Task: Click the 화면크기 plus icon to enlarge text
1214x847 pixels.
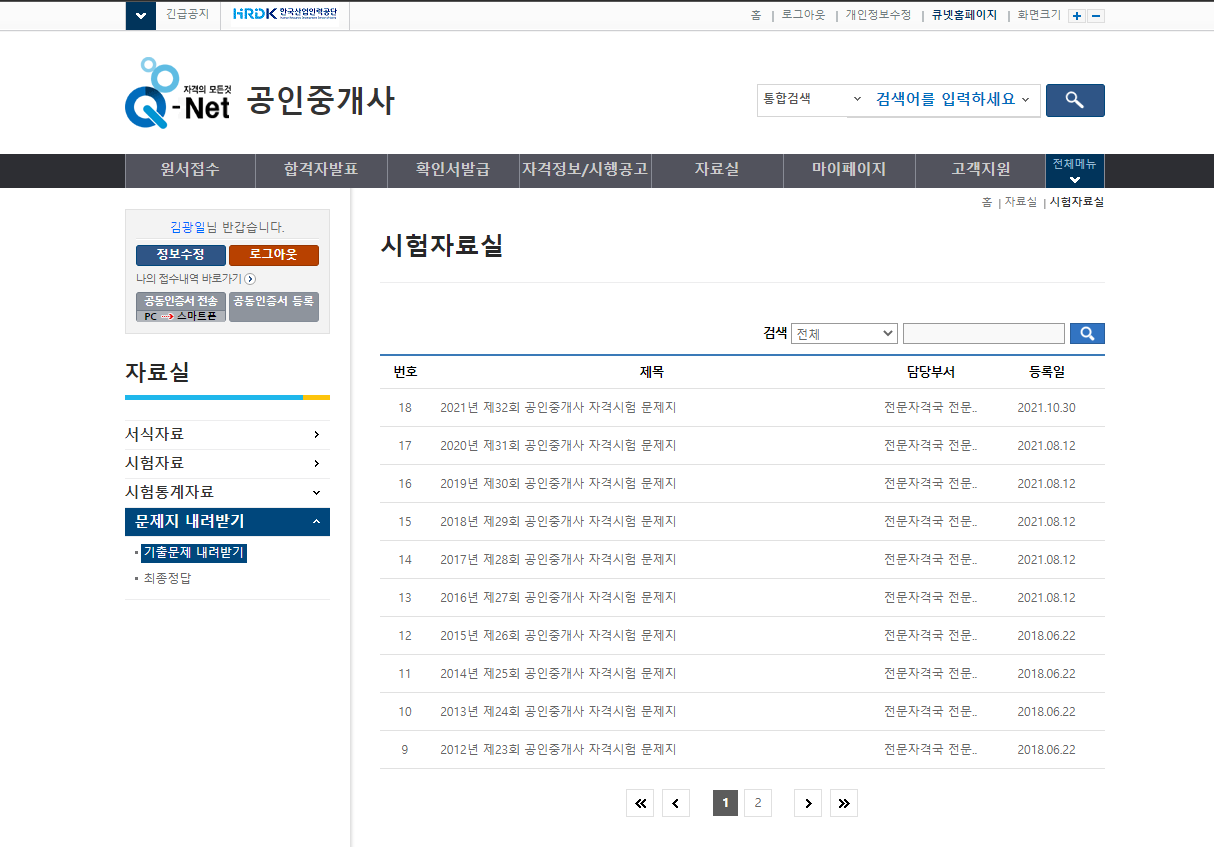Action: point(1075,15)
